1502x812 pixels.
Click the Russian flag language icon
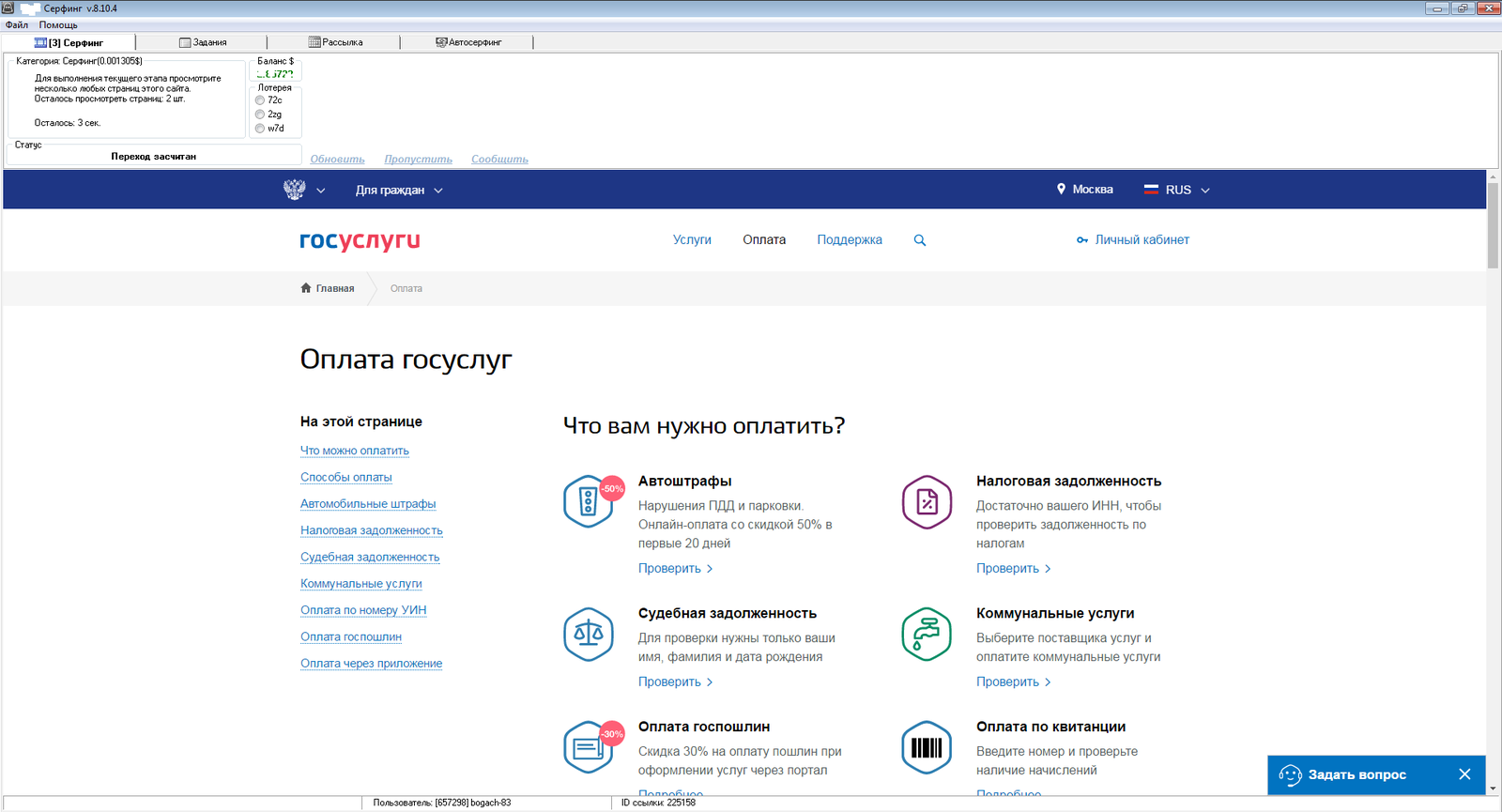pos(1151,189)
